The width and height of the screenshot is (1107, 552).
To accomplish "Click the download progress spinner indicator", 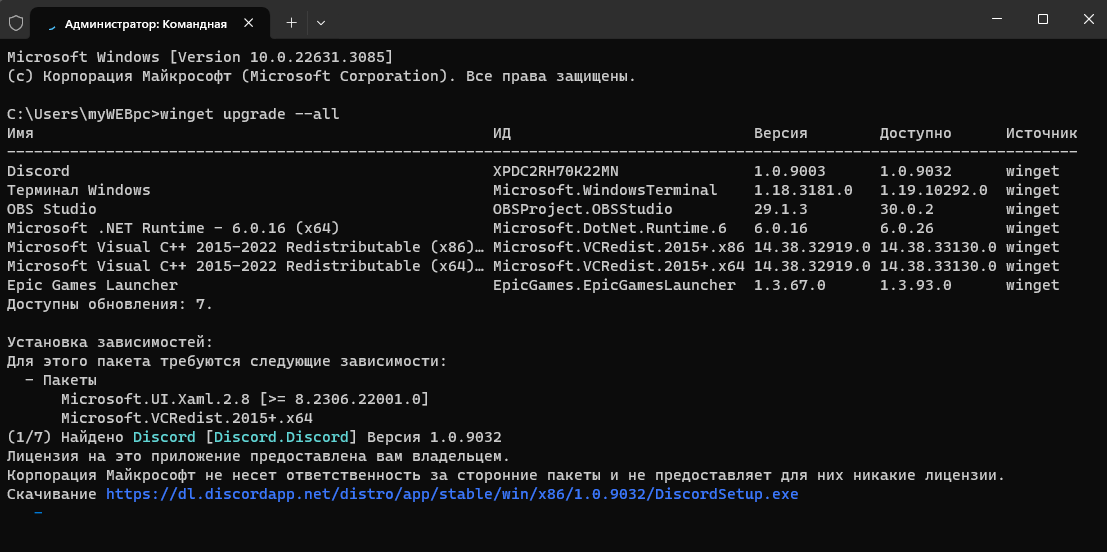I will (39, 513).
